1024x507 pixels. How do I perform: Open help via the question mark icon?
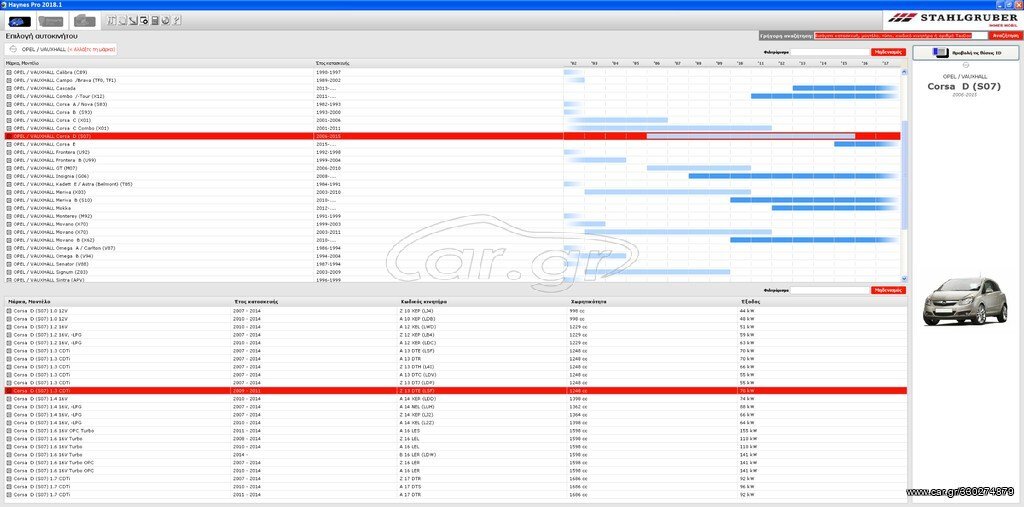tap(176, 21)
